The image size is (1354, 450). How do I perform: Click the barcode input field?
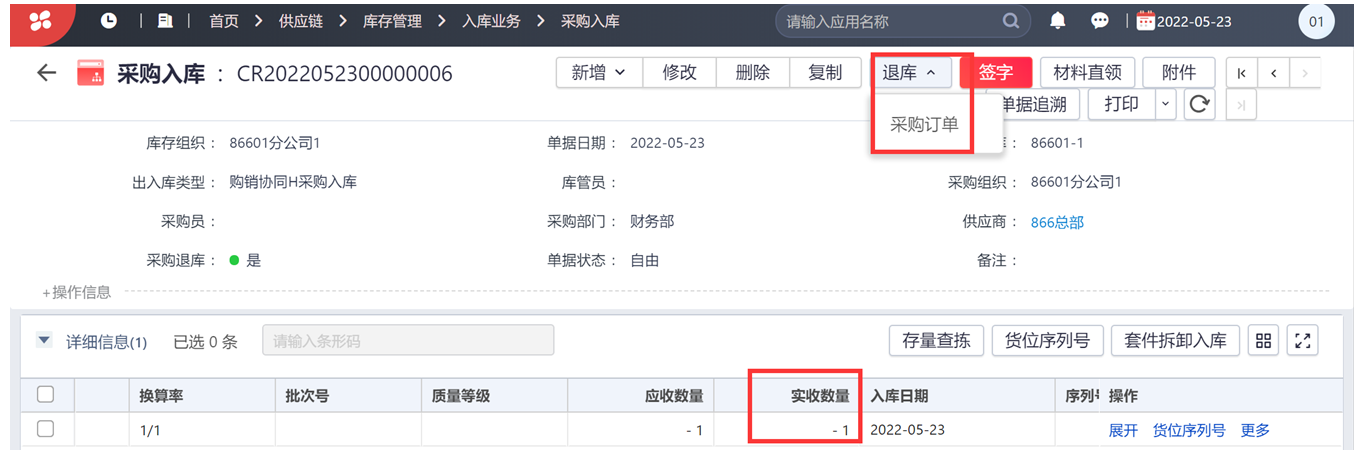pyautogui.click(x=408, y=341)
